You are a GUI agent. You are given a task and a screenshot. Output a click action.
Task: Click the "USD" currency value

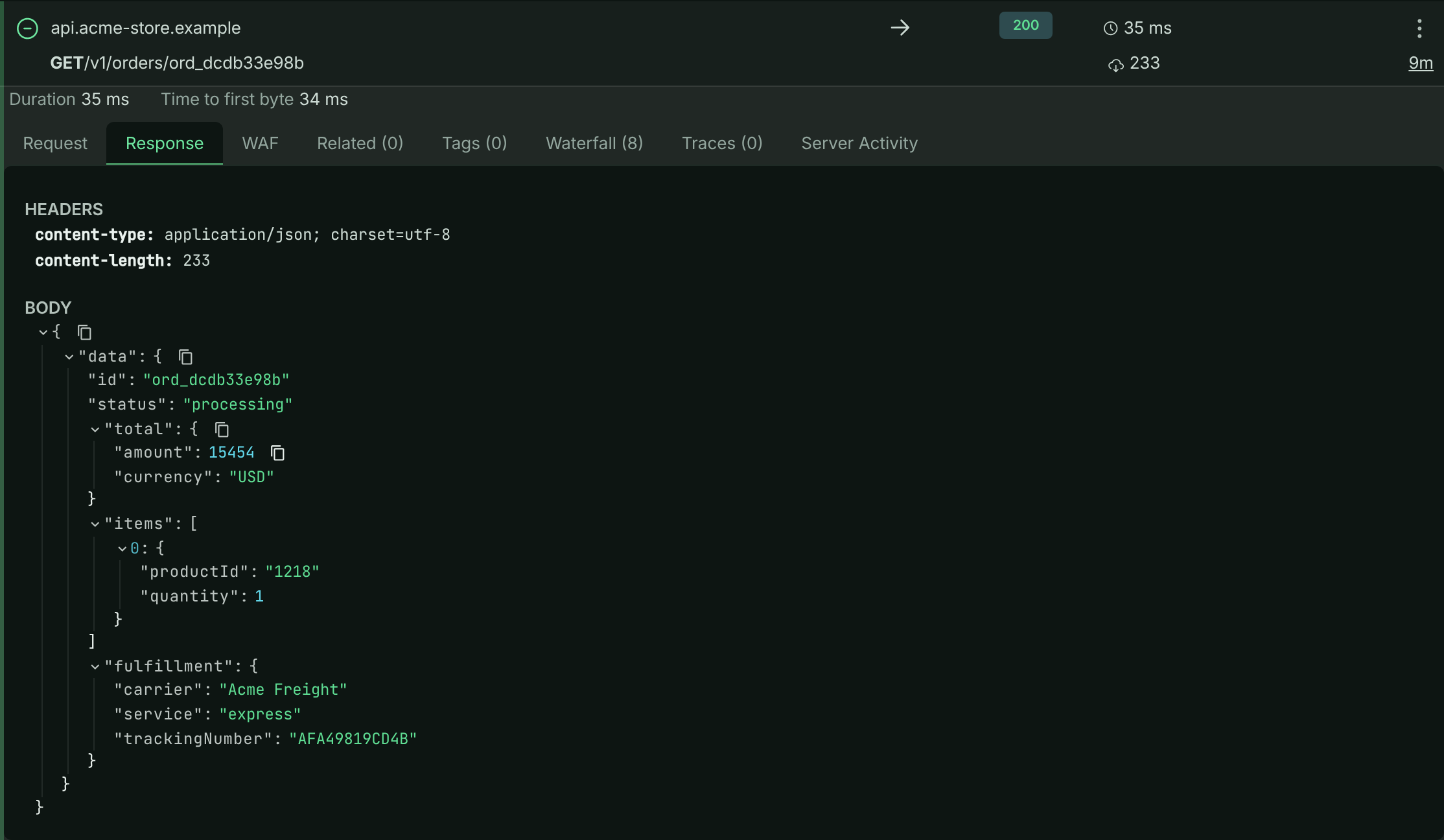coord(251,477)
